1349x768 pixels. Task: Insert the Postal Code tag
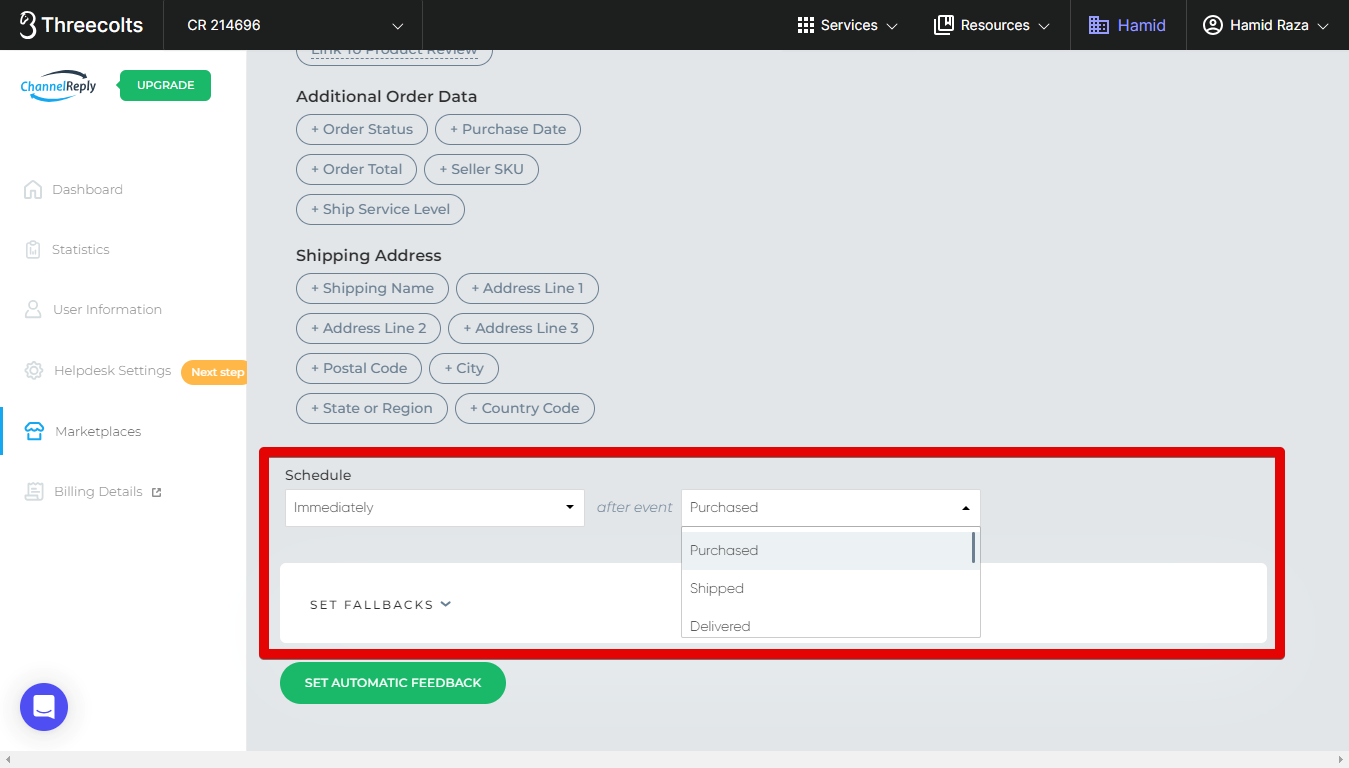click(359, 368)
